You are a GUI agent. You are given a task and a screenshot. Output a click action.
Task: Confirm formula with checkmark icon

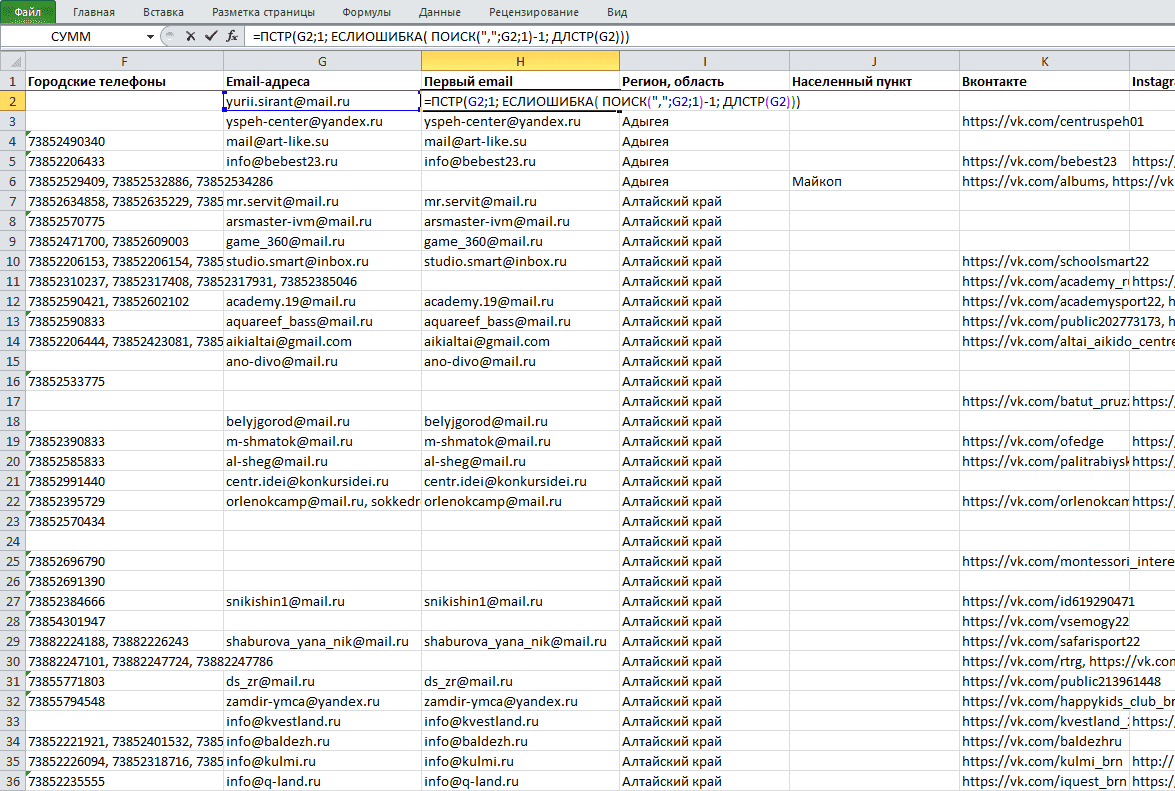(211, 36)
